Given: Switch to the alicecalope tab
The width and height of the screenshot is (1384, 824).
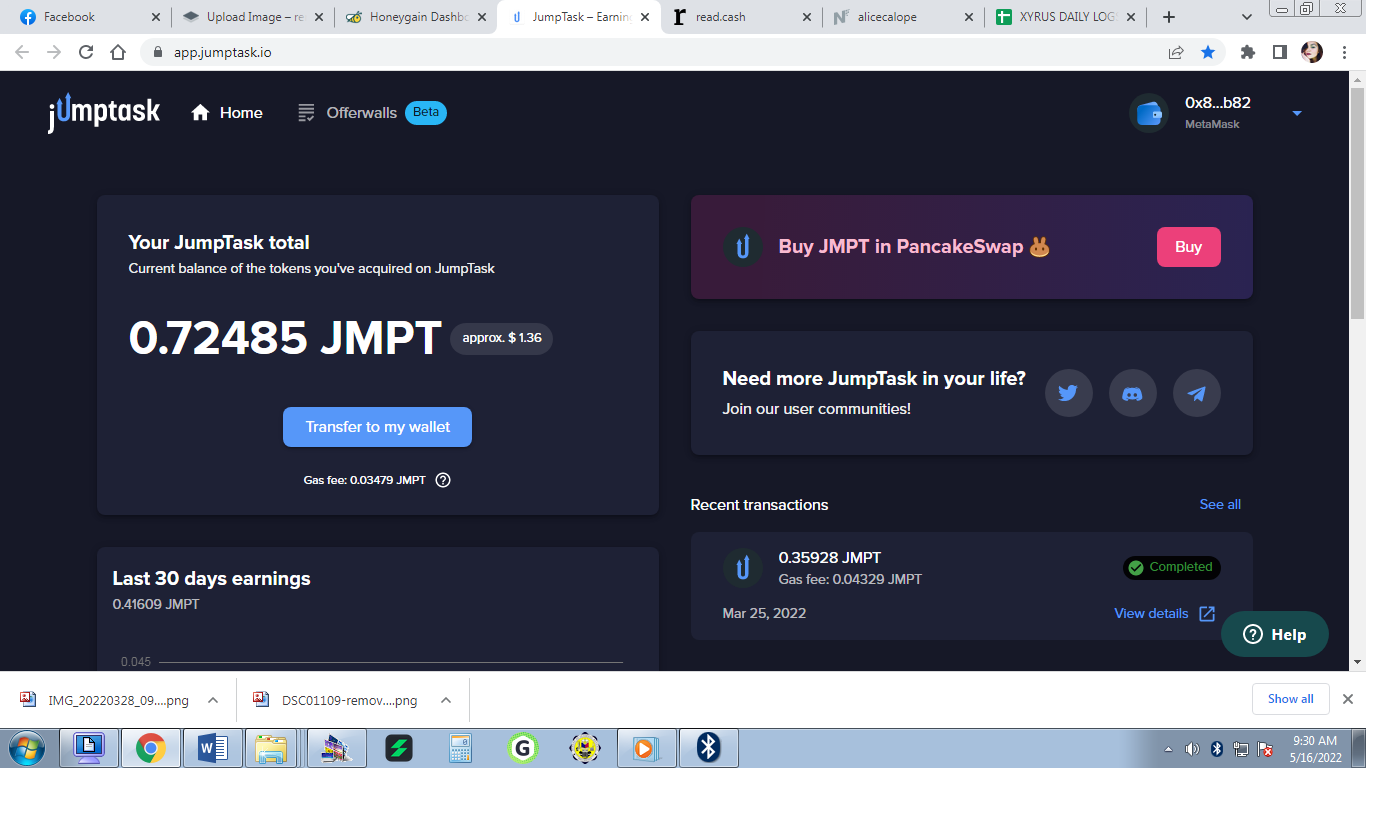Looking at the screenshot, I should tap(902, 17).
